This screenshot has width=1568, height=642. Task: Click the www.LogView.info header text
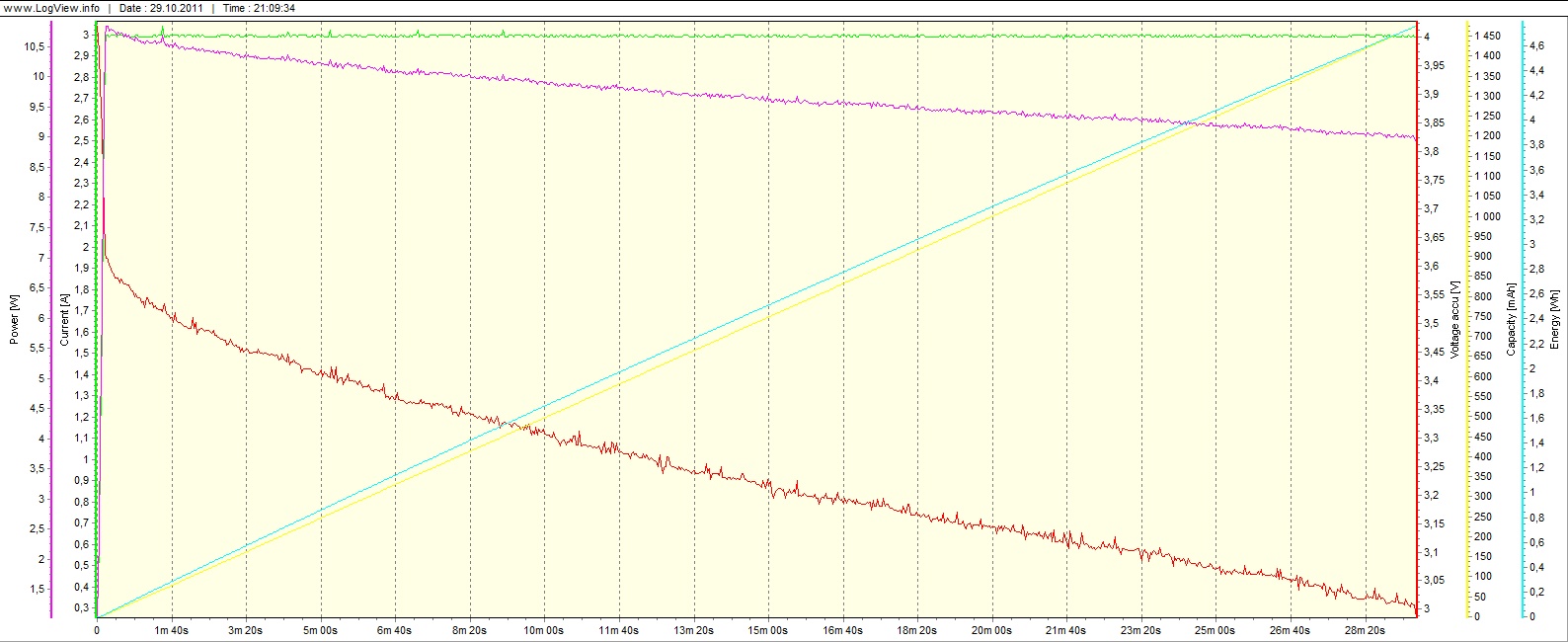pyautogui.click(x=50, y=8)
